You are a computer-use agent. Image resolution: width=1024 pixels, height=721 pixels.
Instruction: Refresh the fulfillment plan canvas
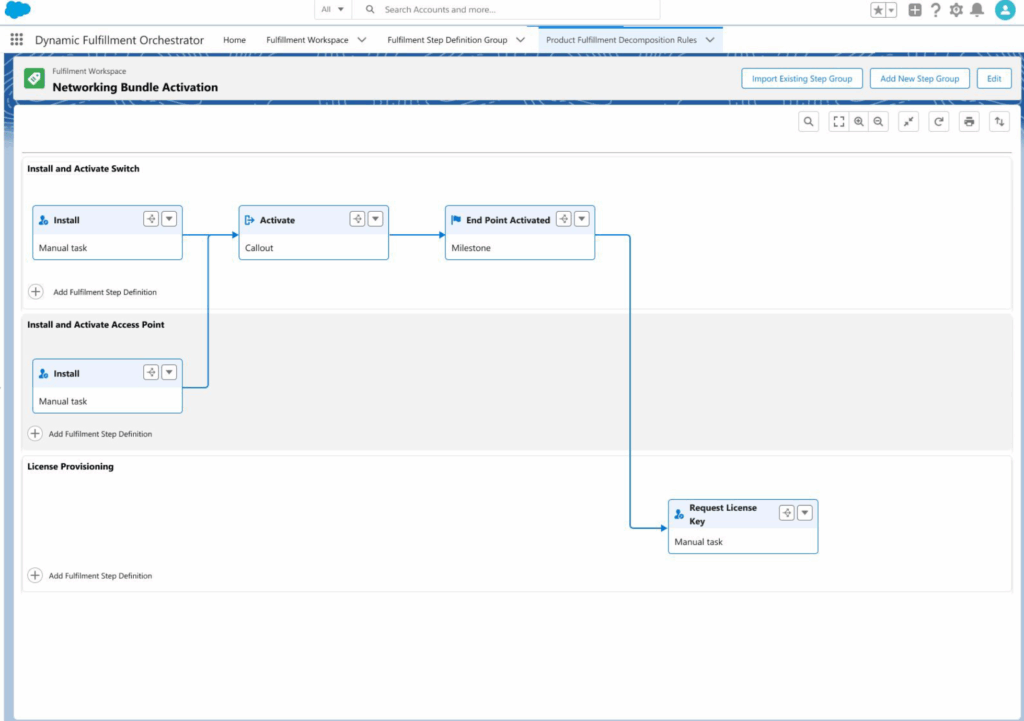pos(938,122)
